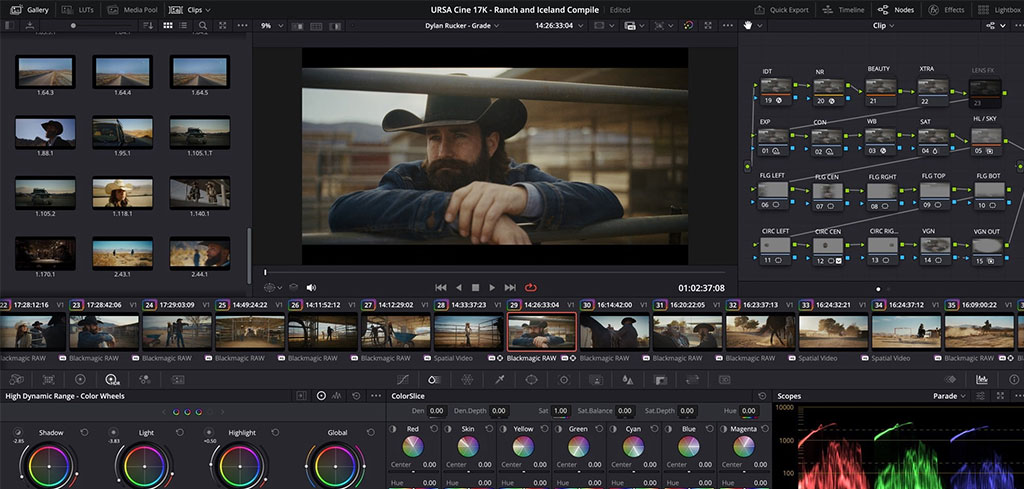1024x489 pixels.
Task: Open the Clip node graph dropdown
Action: click(x=884, y=25)
